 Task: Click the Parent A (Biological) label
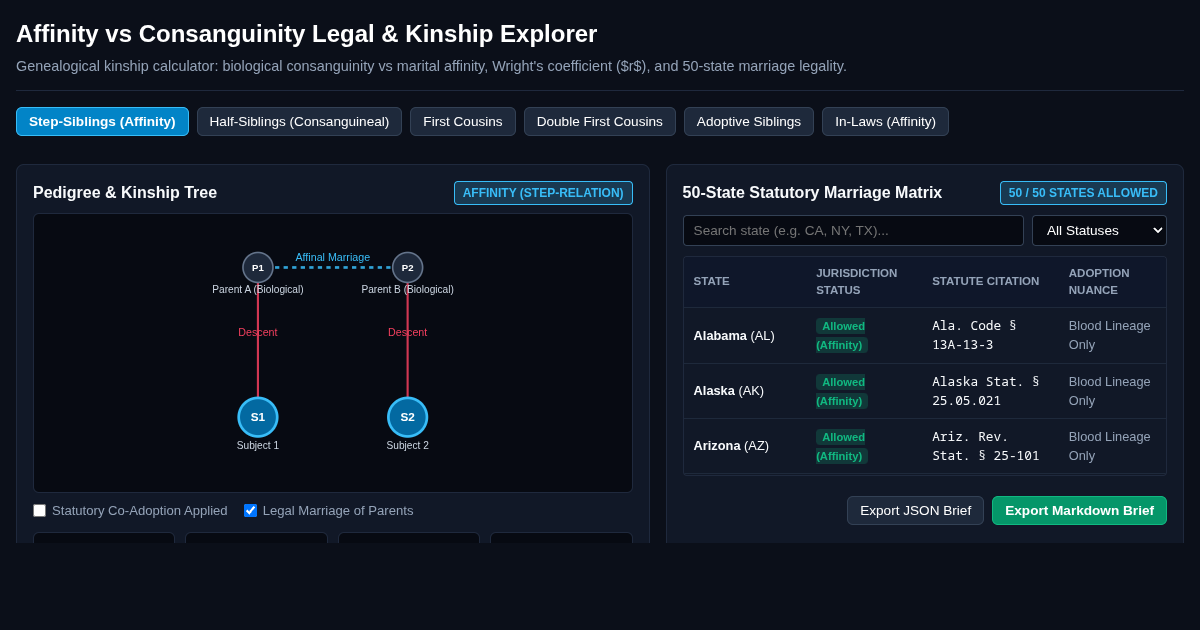point(258,289)
